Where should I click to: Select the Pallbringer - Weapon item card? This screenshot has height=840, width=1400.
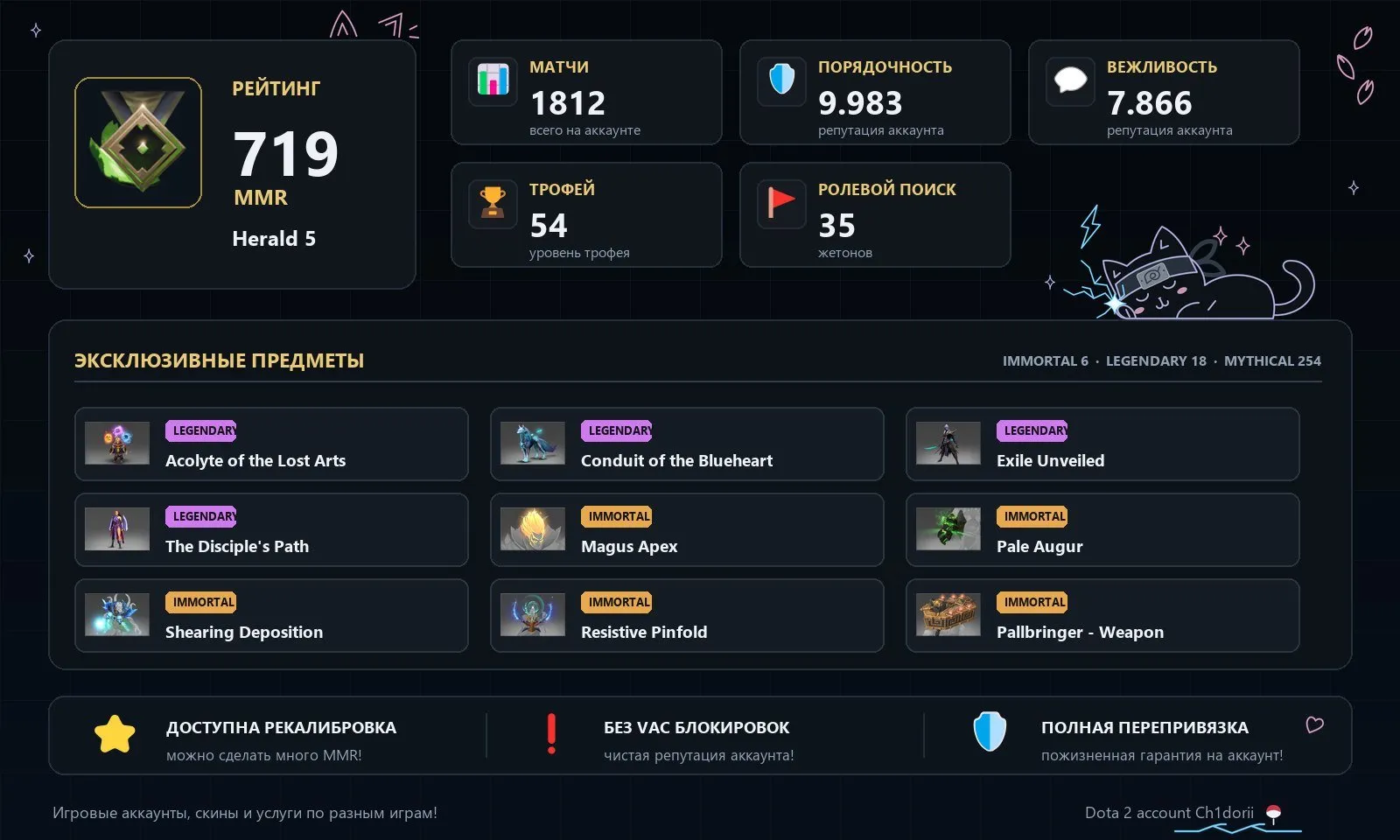tap(1102, 615)
